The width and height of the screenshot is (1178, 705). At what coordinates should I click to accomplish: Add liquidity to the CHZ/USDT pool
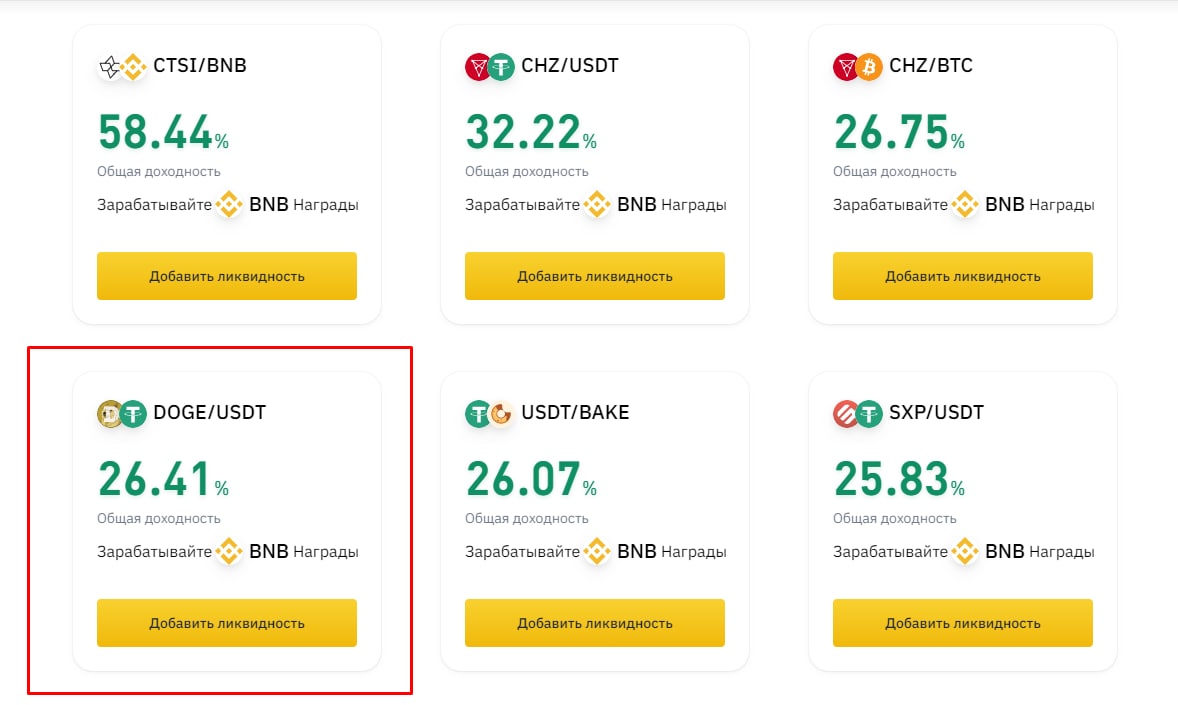coord(595,276)
